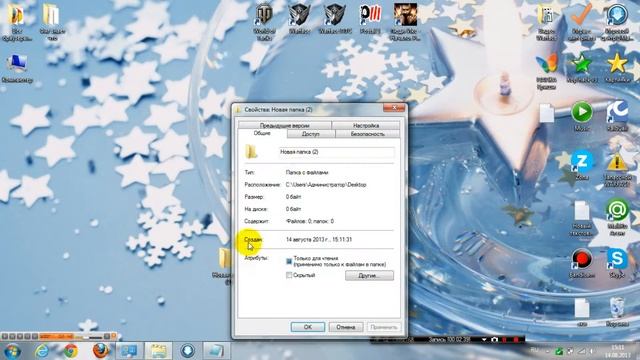Viewport: 640px width, 360px height.
Task: Launch Google Chrome from the taskbar
Action: 71,351
